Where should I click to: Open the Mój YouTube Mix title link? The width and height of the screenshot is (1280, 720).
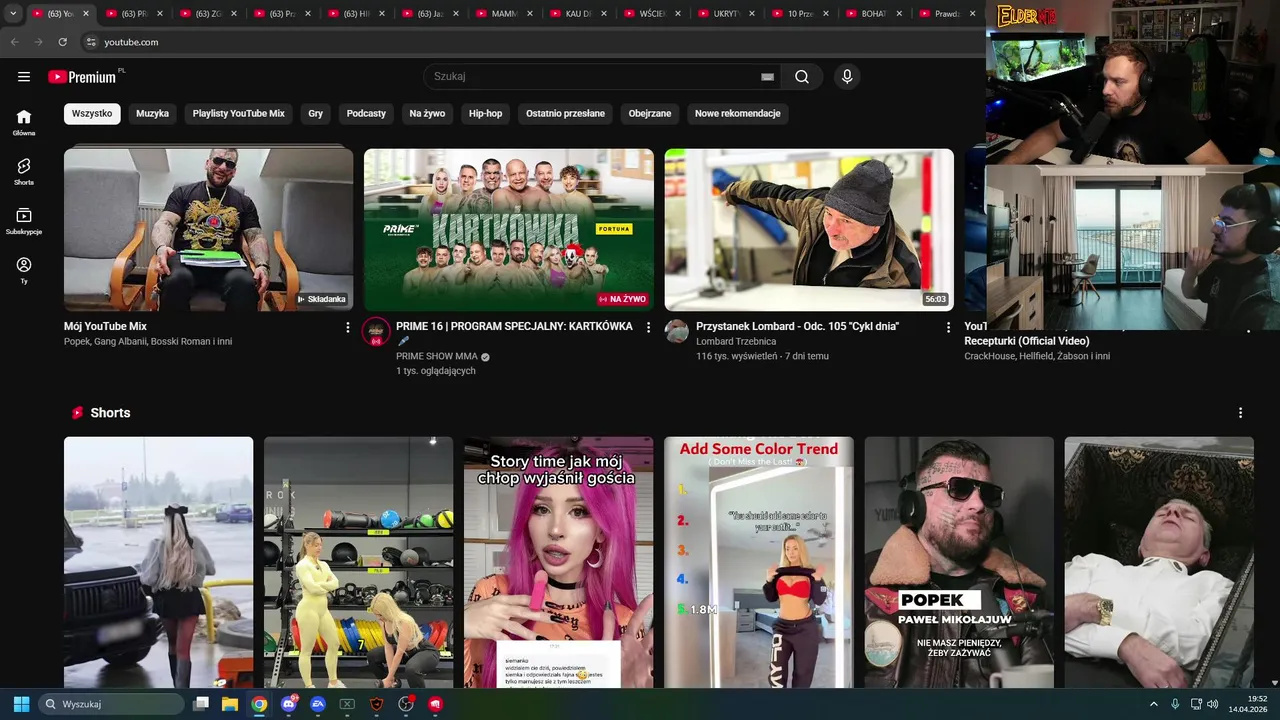(105, 327)
